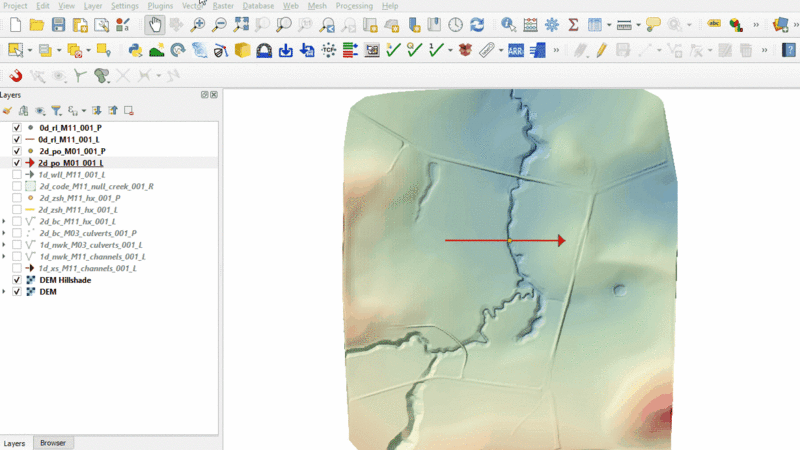Click the Identify Features tool

(x=509, y=24)
